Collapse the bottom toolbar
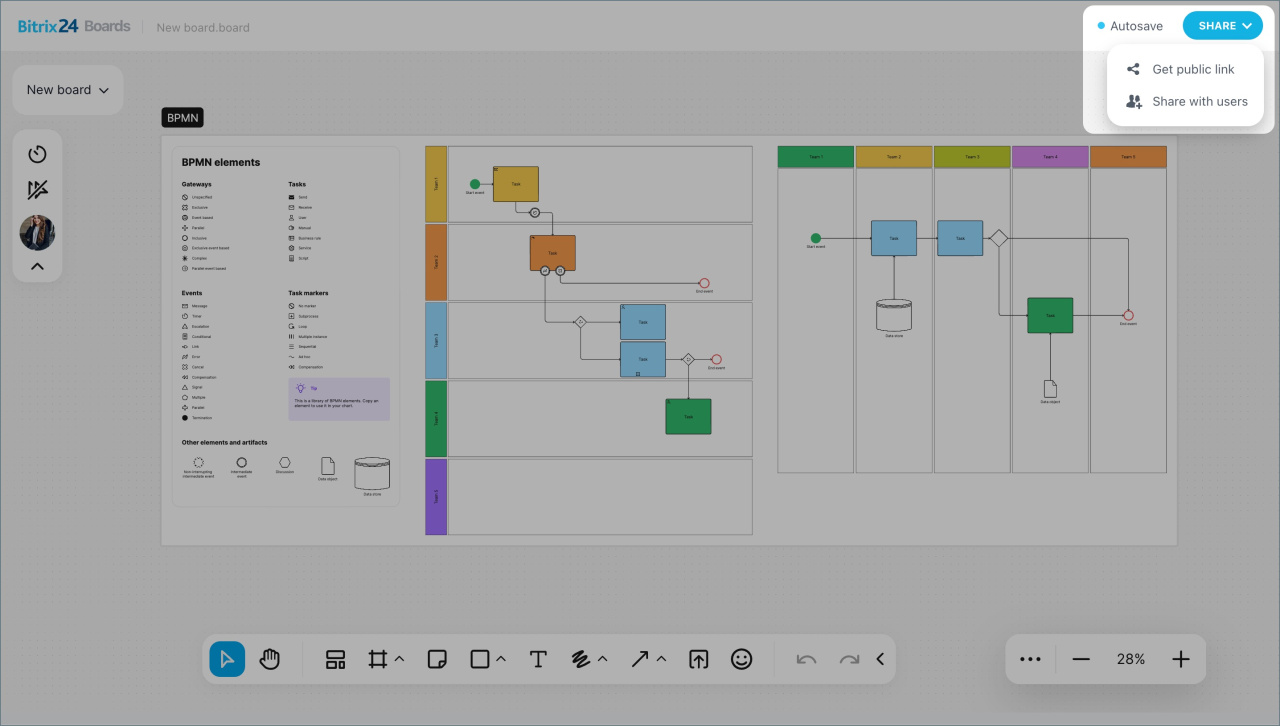 pyautogui.click(x=880, y=659)
